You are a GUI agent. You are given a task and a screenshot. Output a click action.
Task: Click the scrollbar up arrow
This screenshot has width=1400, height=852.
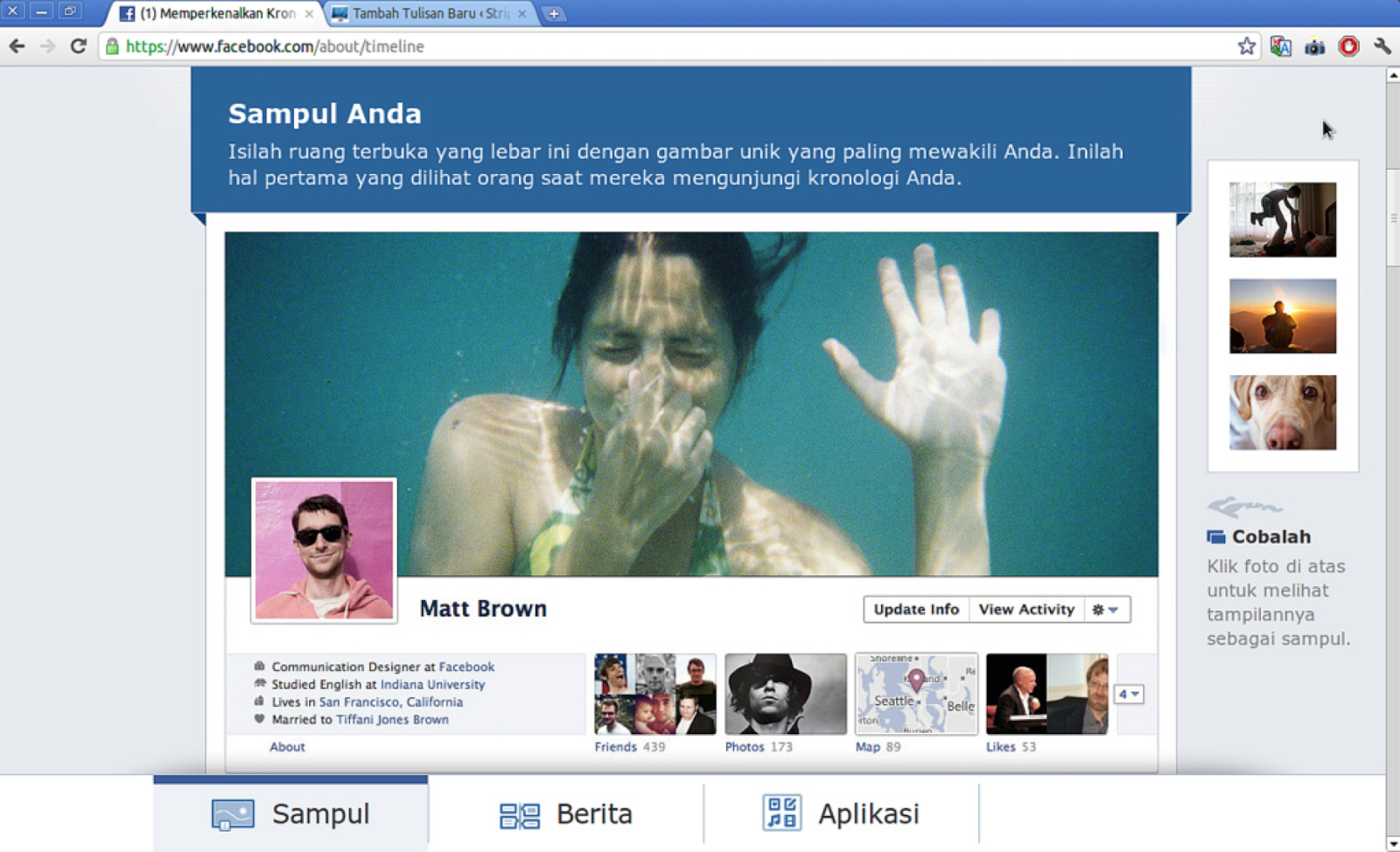(x=1393, y=75)
